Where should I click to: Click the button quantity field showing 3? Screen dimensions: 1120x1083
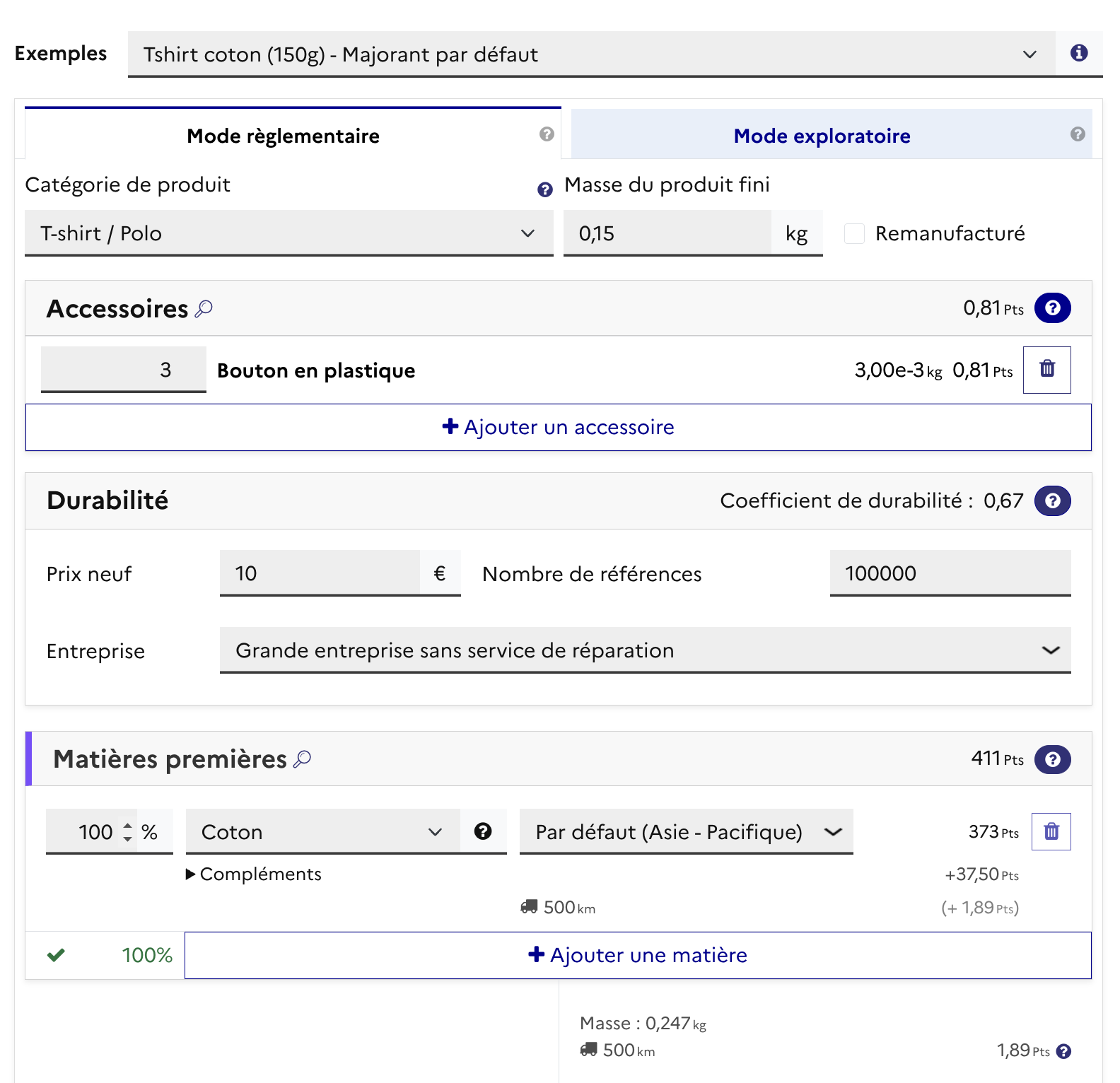[124, 370]
